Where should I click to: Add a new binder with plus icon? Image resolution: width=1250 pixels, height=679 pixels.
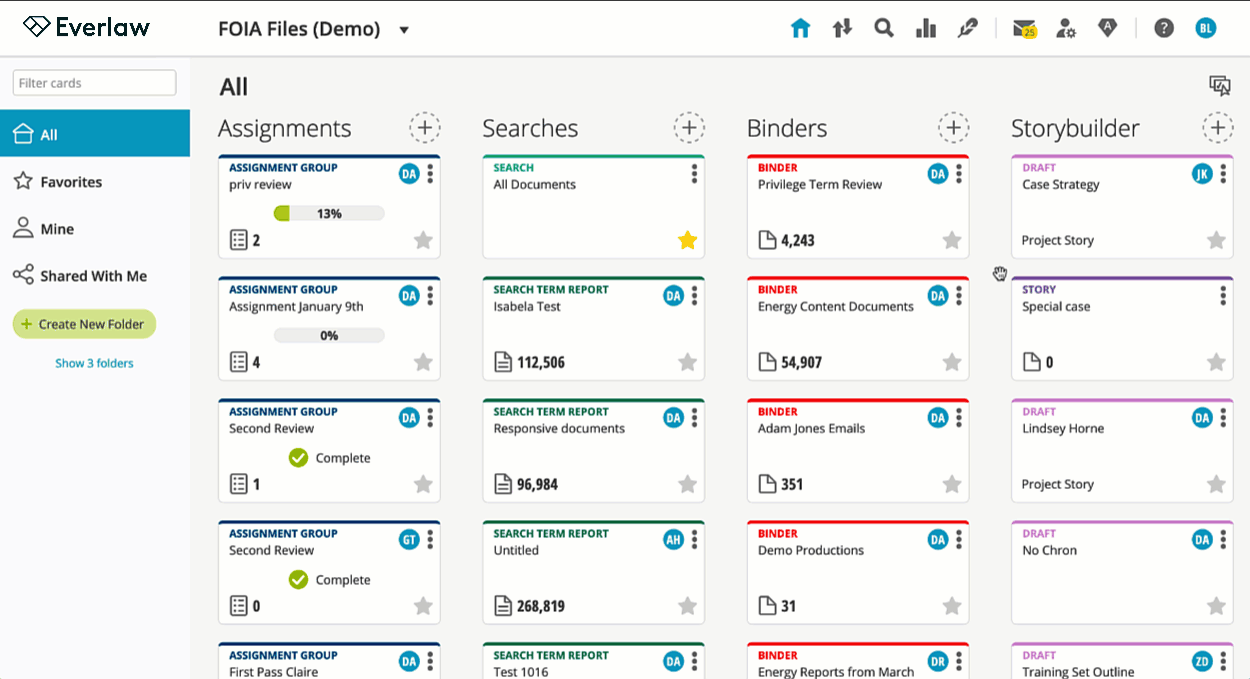pos(953,128)
